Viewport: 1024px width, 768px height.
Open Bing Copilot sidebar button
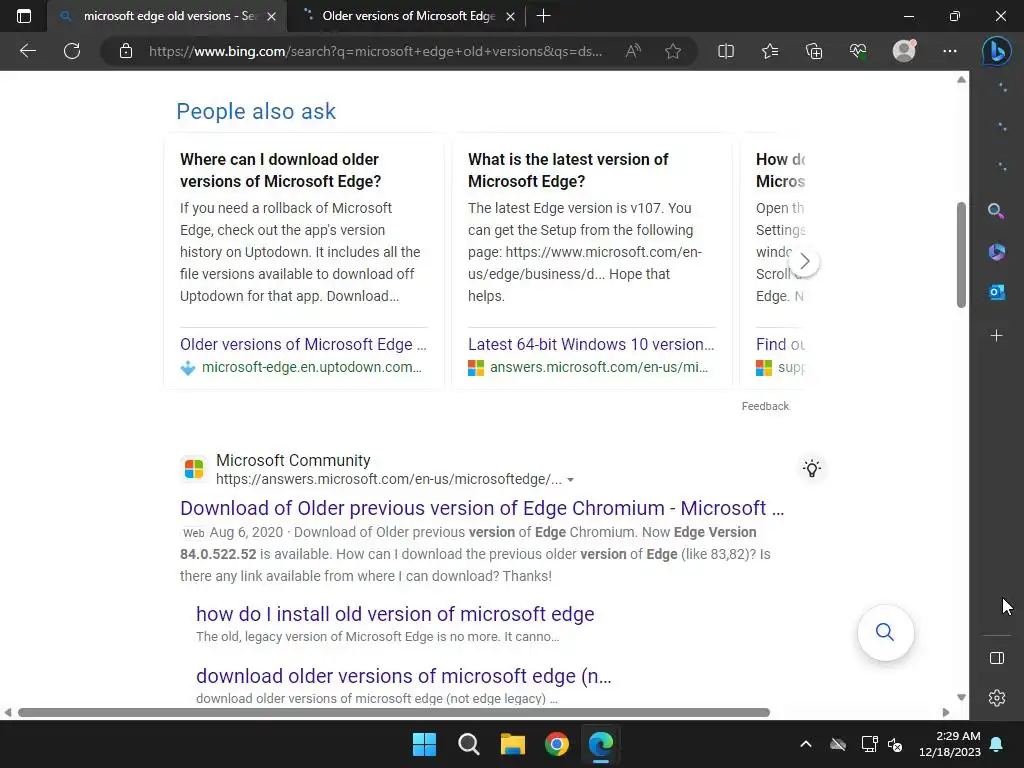(x=997, y=51)
